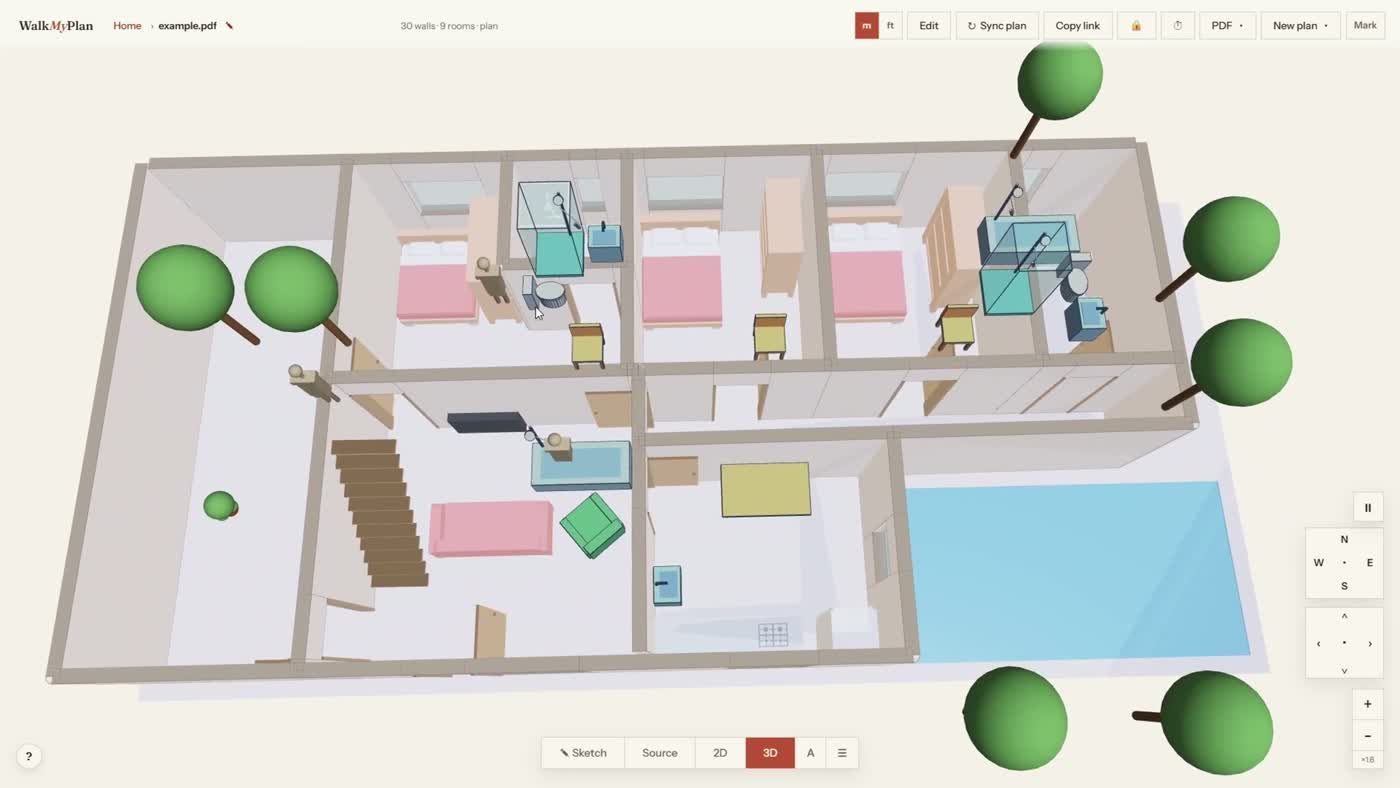Zoom out with the minus button

coord(1368,737)
